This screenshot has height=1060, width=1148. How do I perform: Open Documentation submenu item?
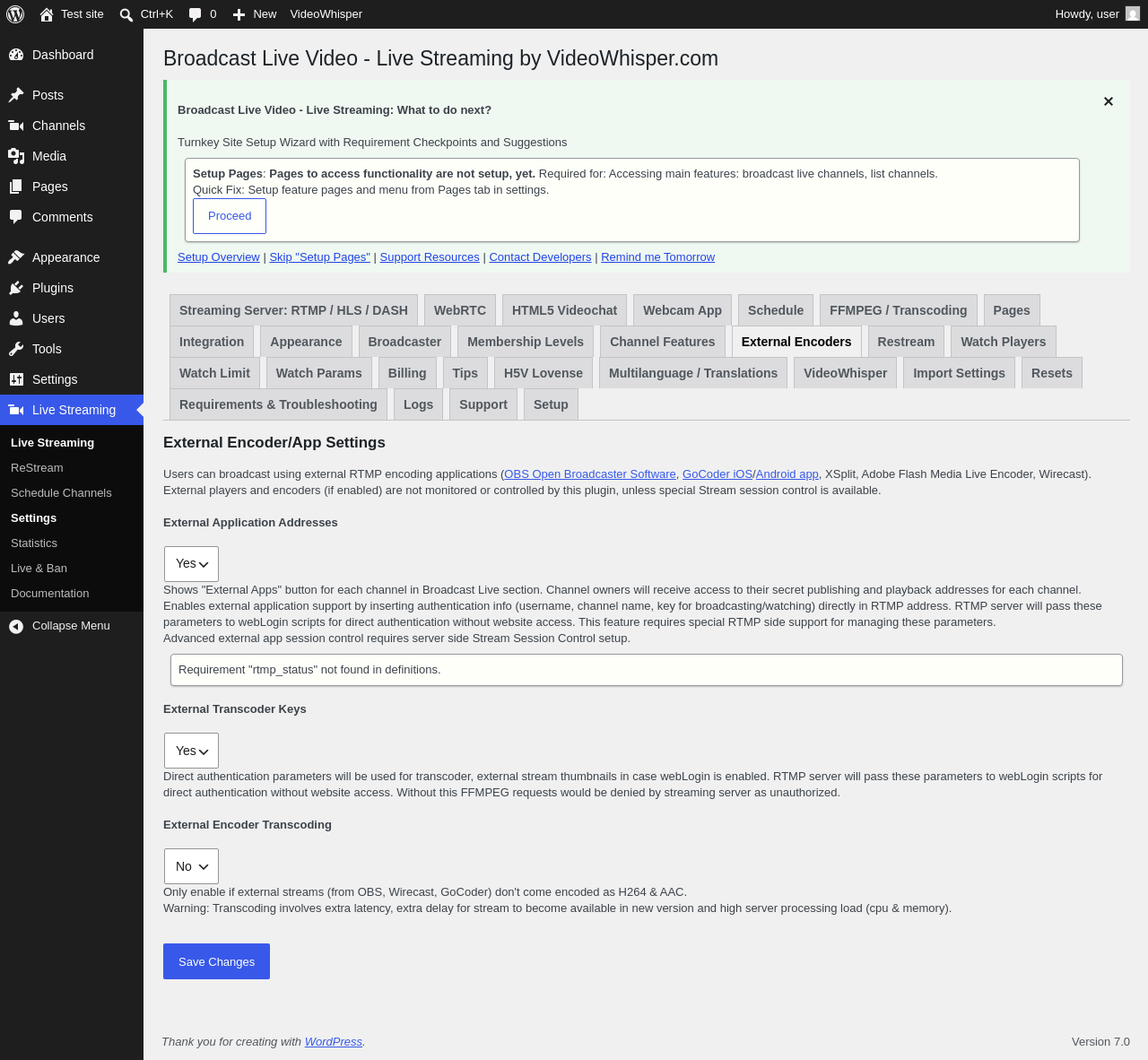click(50, 594)
